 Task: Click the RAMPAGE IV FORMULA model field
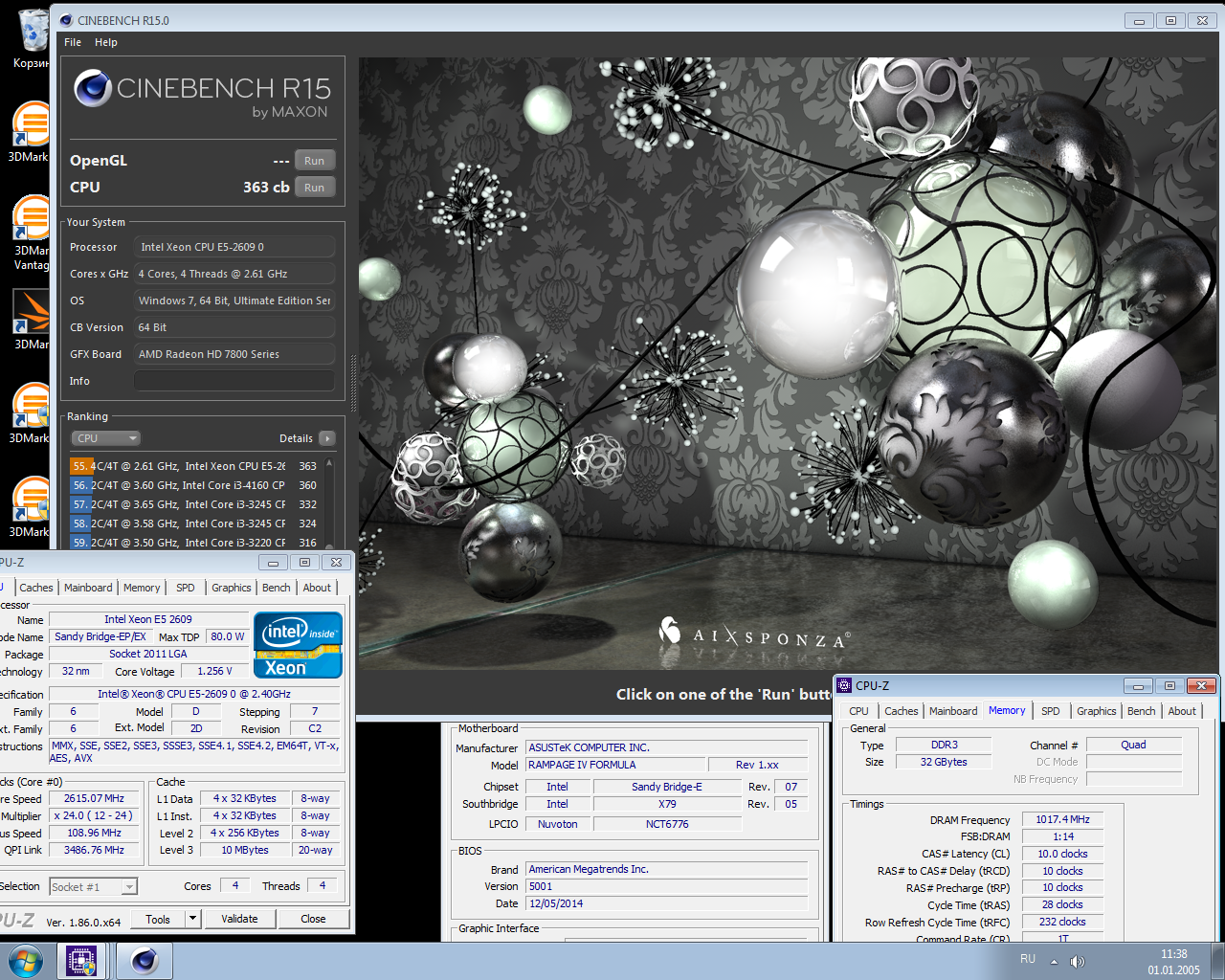[x=614, y=765]
